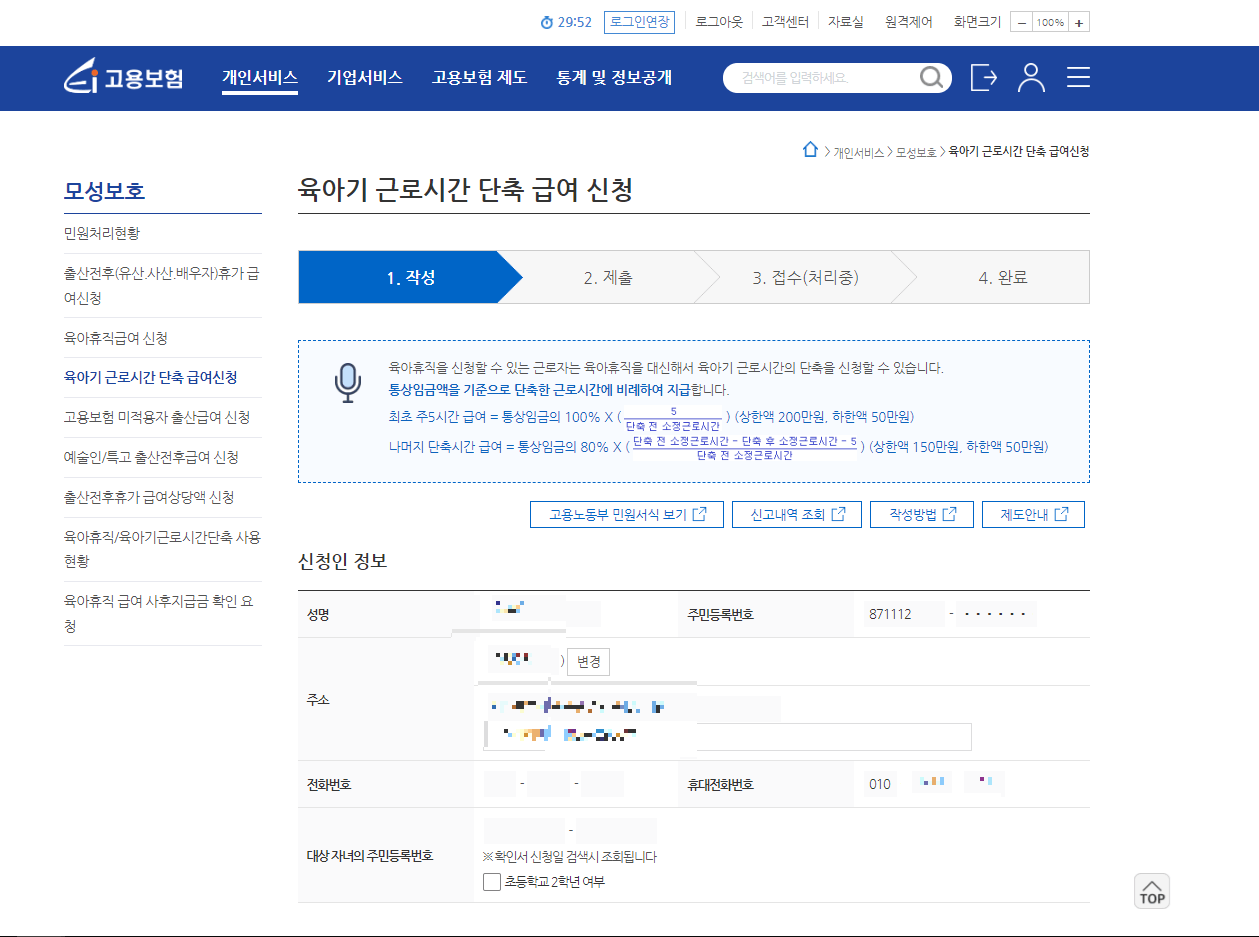This screenshot has height=937, width=1259.
Task: Open the hamburger menu icon
Action: (1078, 77)
